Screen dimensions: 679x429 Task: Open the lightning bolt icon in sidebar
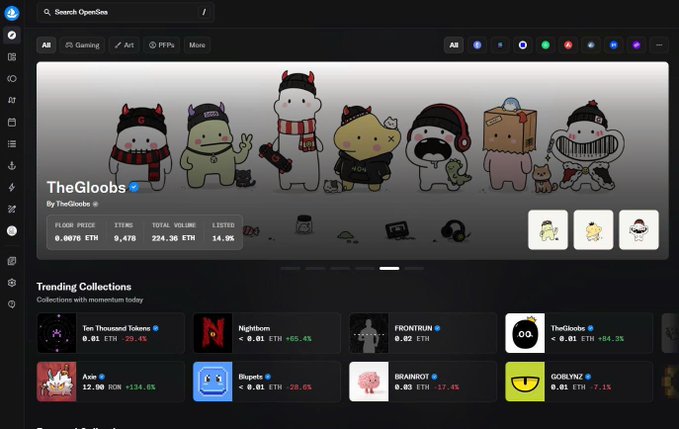tap(12, 187)
